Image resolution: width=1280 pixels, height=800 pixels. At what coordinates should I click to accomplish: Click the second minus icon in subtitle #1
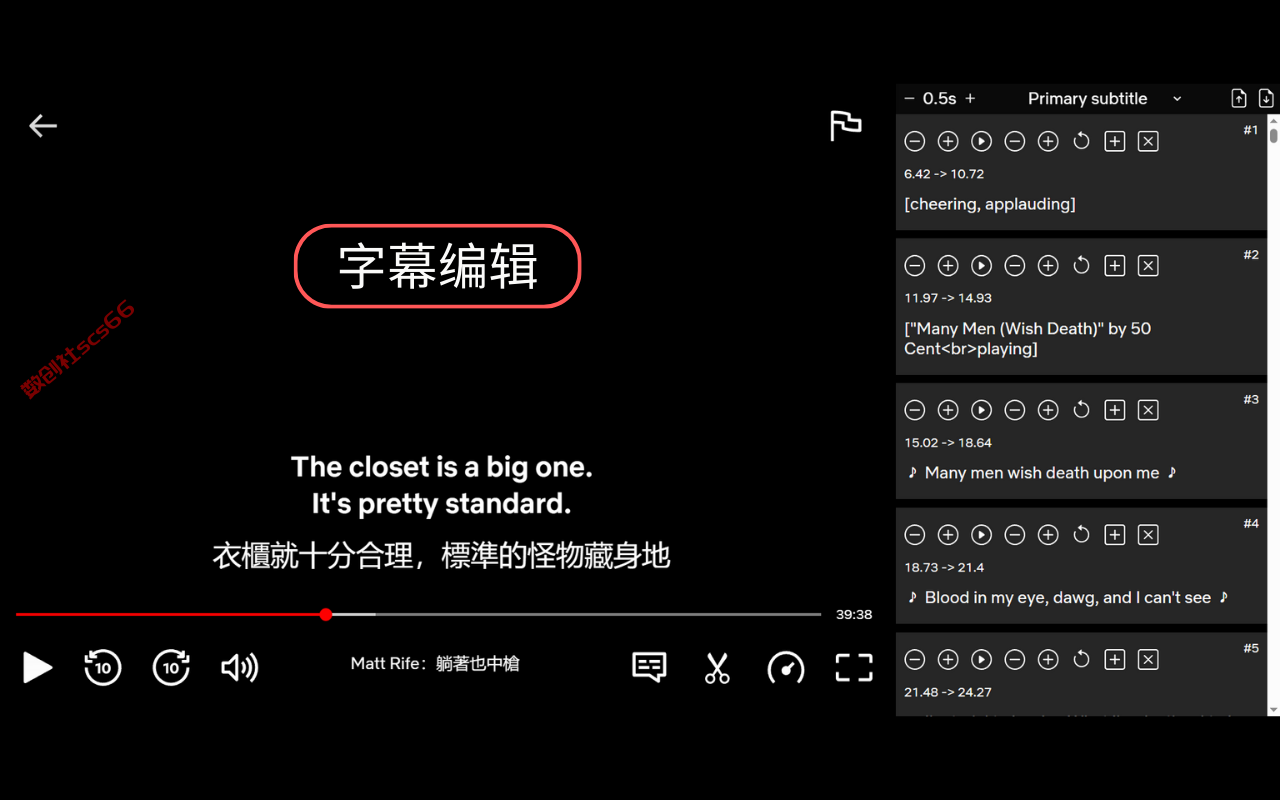coord(1015,141)
